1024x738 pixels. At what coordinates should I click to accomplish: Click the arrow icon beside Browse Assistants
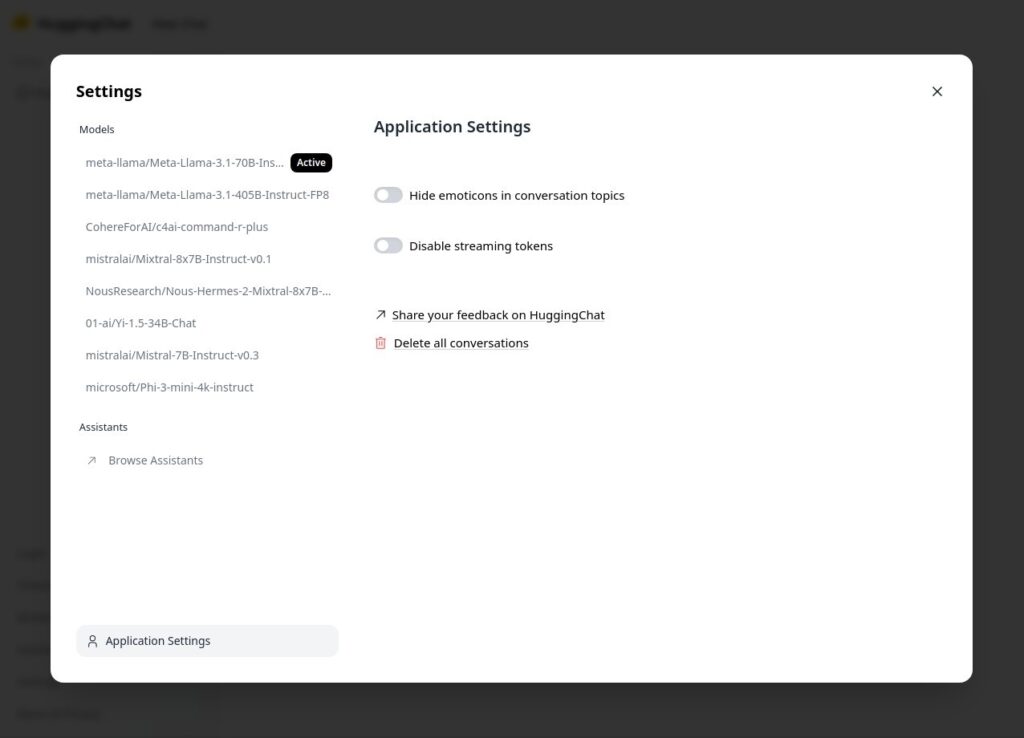(x=92, y=460)
